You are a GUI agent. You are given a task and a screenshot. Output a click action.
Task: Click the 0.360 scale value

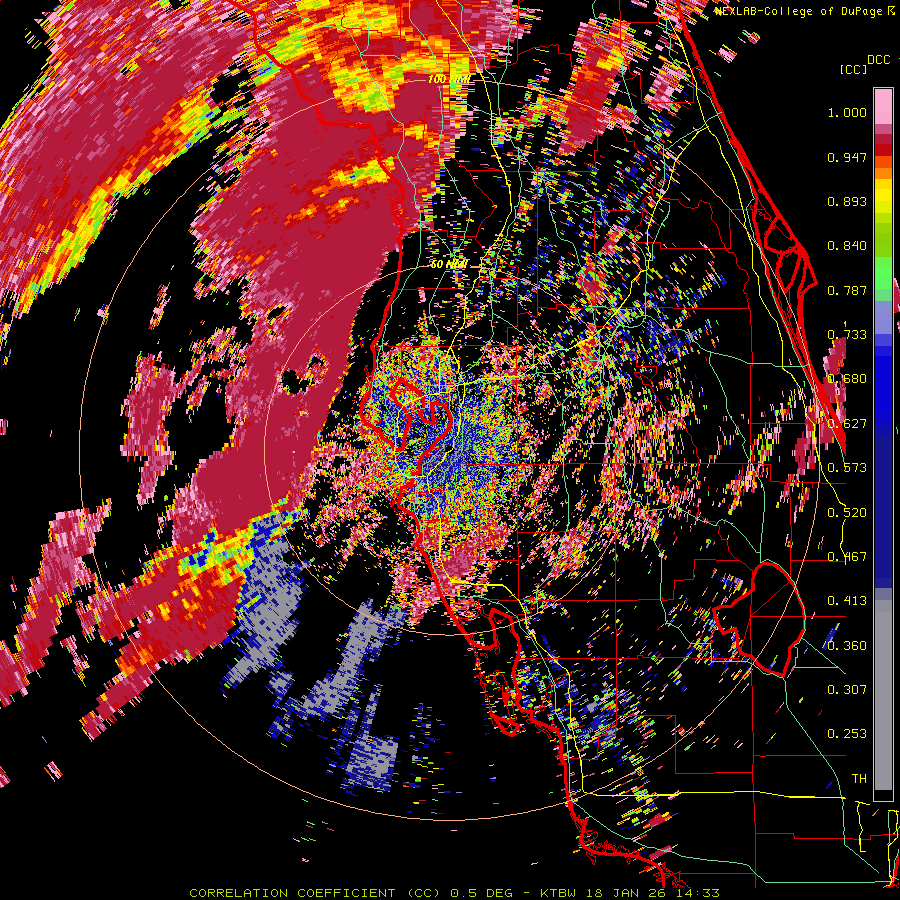pyautogui.click(x=847, y=645)
